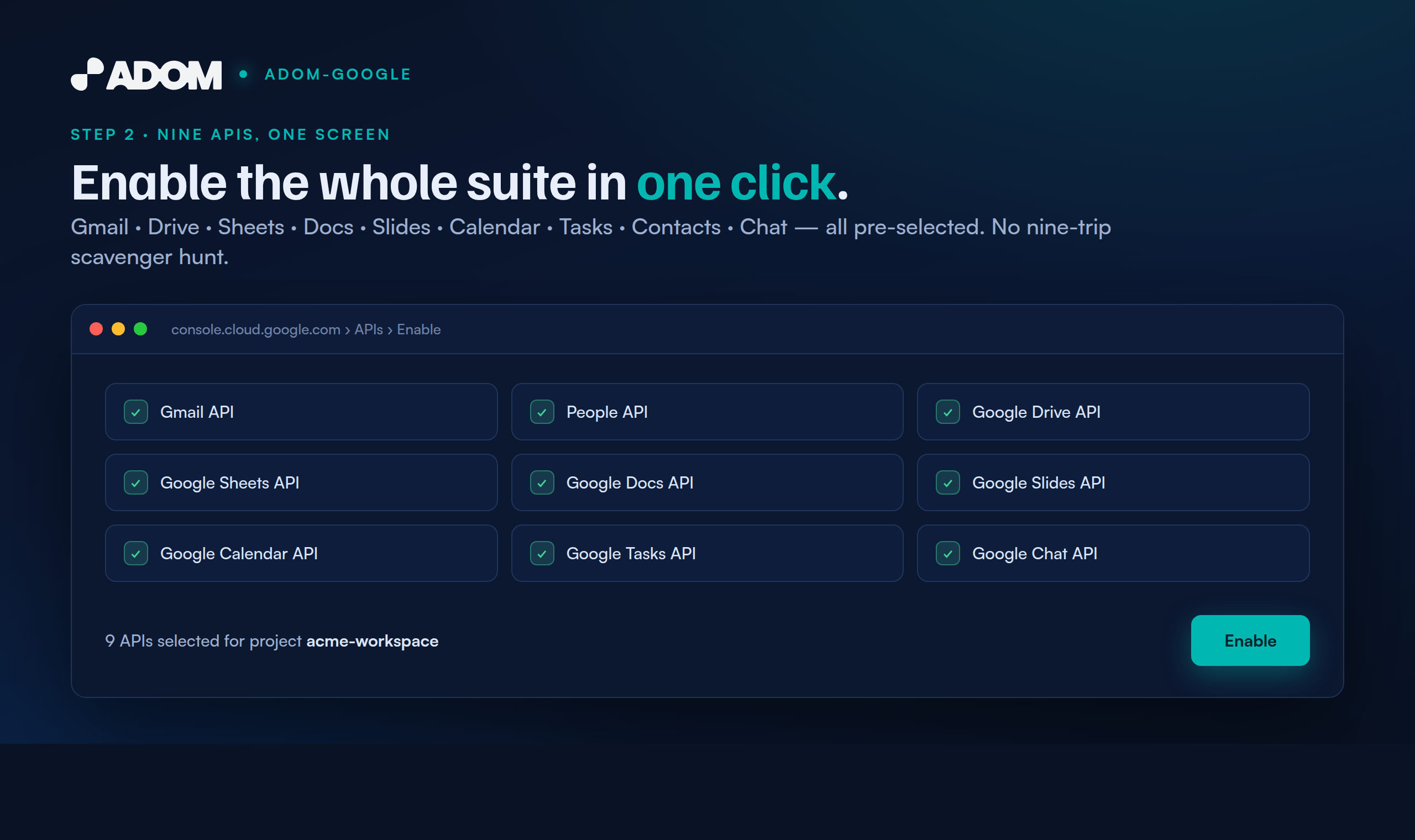Viewport: 1415px width, 840px height.
Task: Click the Gmail API label text
Action: click(x=197, y=412)
